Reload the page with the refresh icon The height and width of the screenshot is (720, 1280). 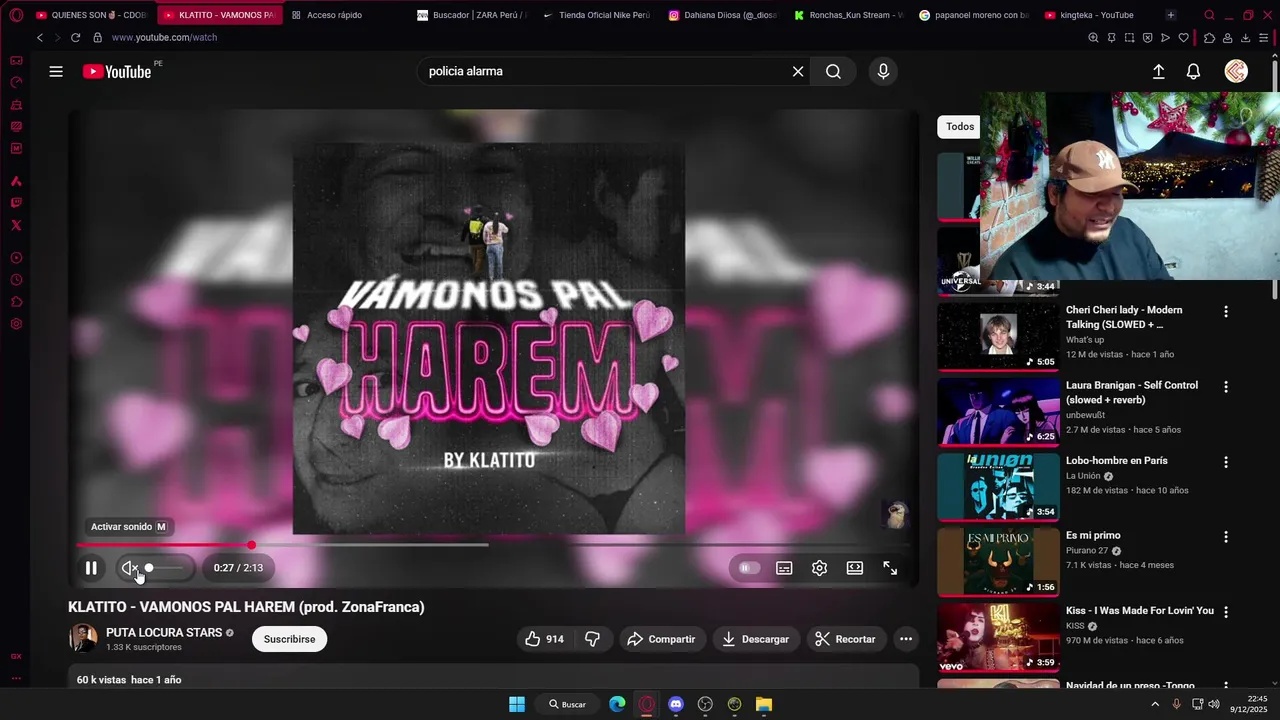point(75,37)
